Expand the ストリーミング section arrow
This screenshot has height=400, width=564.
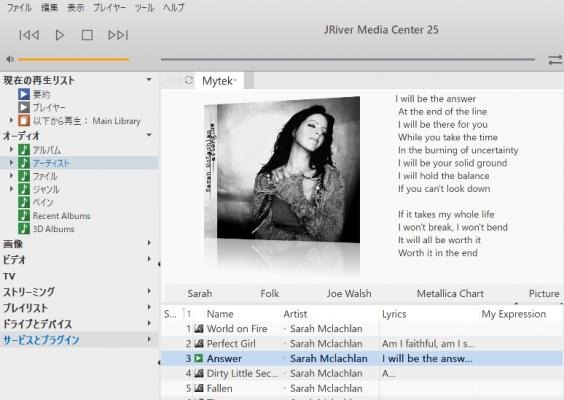click(x=149, y=291)
